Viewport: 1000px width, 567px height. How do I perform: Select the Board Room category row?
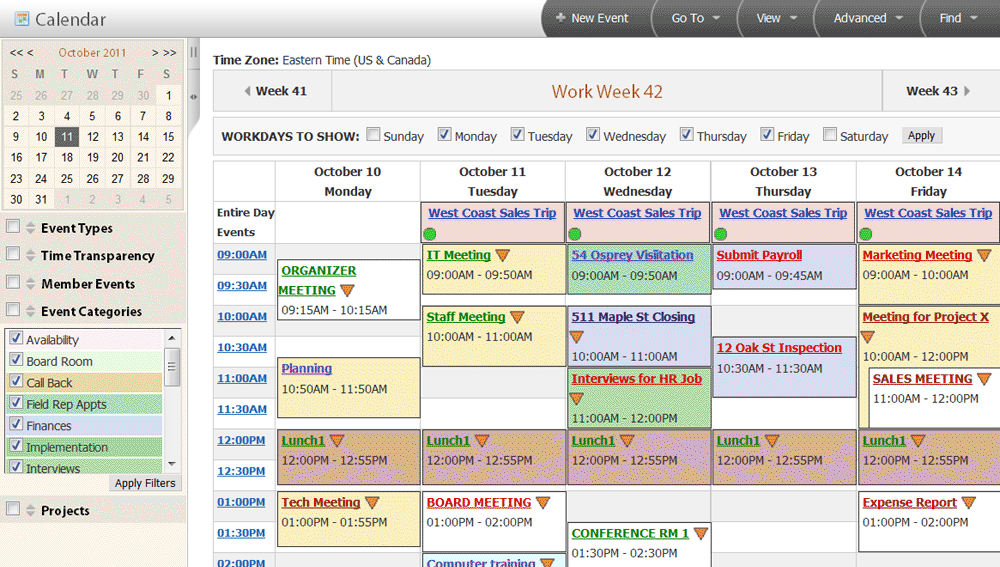[x=85, y=361]
